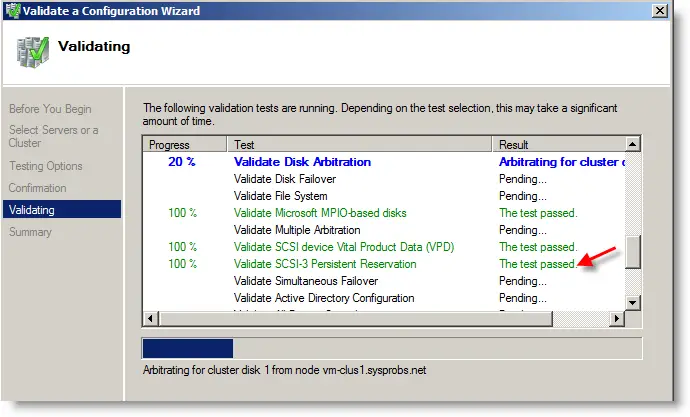Screen dimensions: 690x417
Task: Click 'The test passed' for MPIO-based disks
Action: coord(538,213)
